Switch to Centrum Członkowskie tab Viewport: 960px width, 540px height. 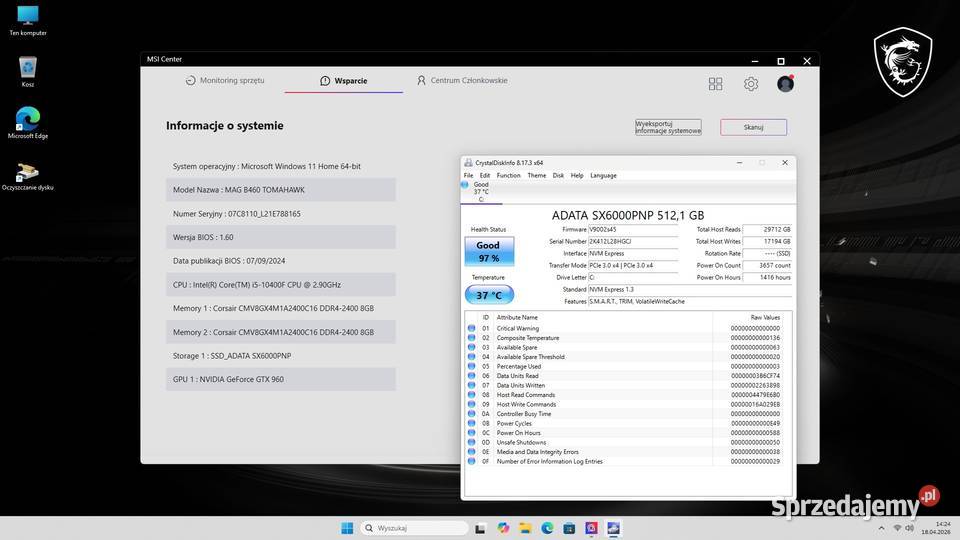click(x=462, y=81)
